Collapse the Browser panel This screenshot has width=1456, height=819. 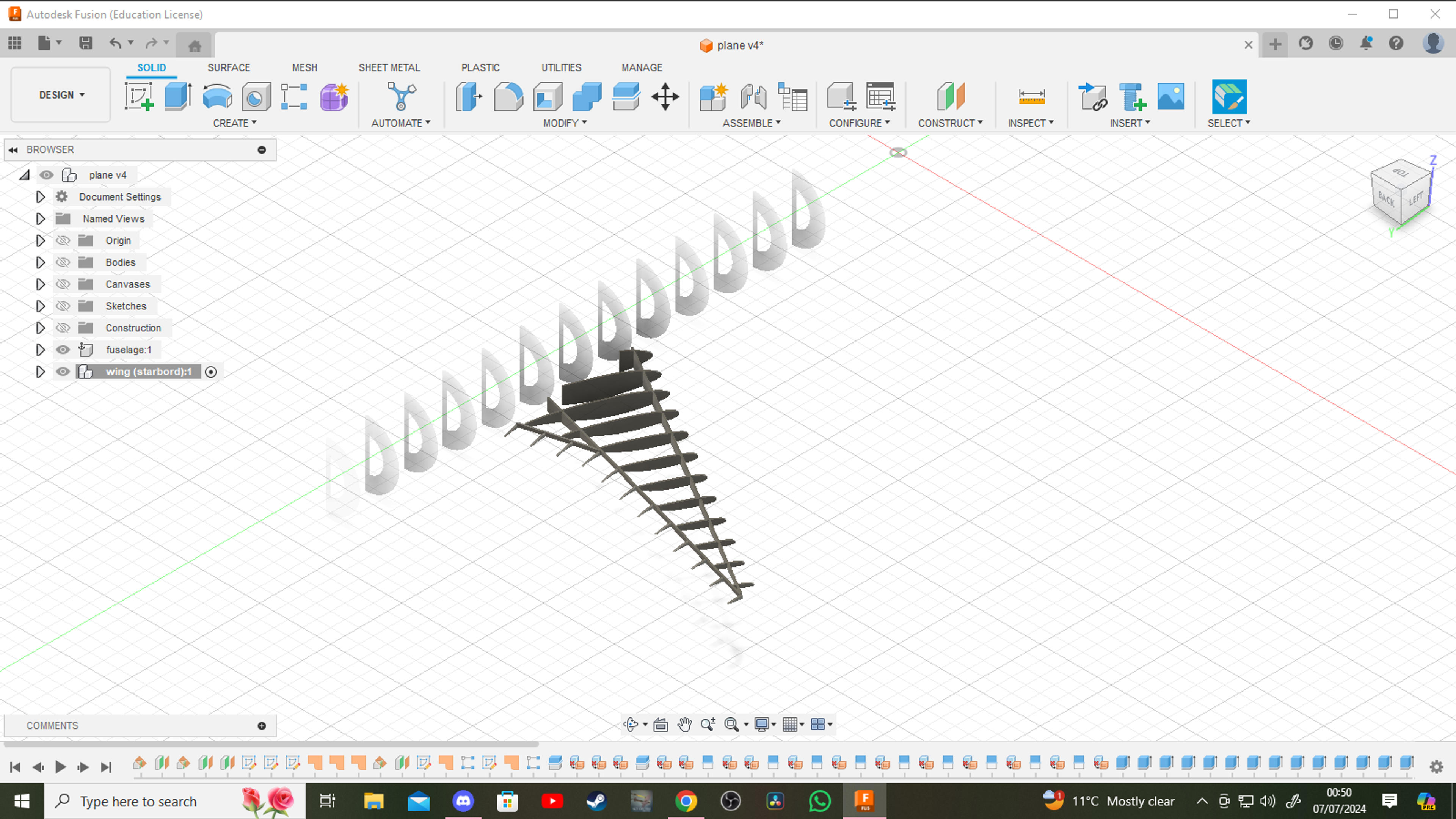13,150
